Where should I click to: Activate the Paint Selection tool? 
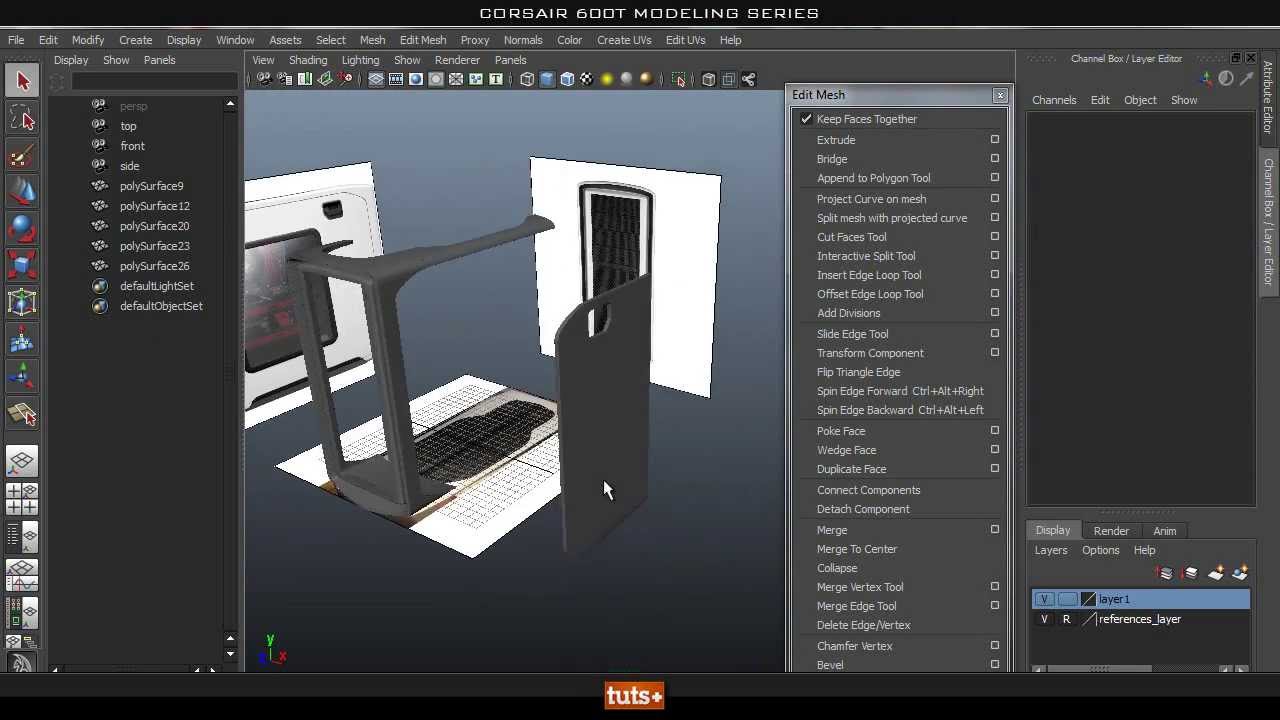[x=22, y=155]
